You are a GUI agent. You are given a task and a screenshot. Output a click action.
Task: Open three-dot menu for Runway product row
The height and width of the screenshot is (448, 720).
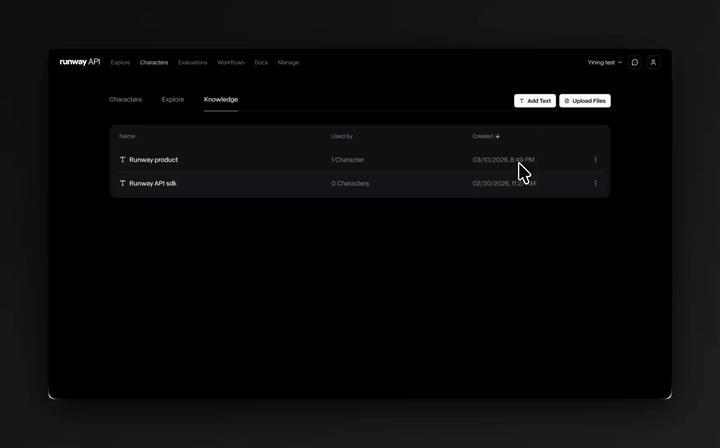[x=596, y=160]
